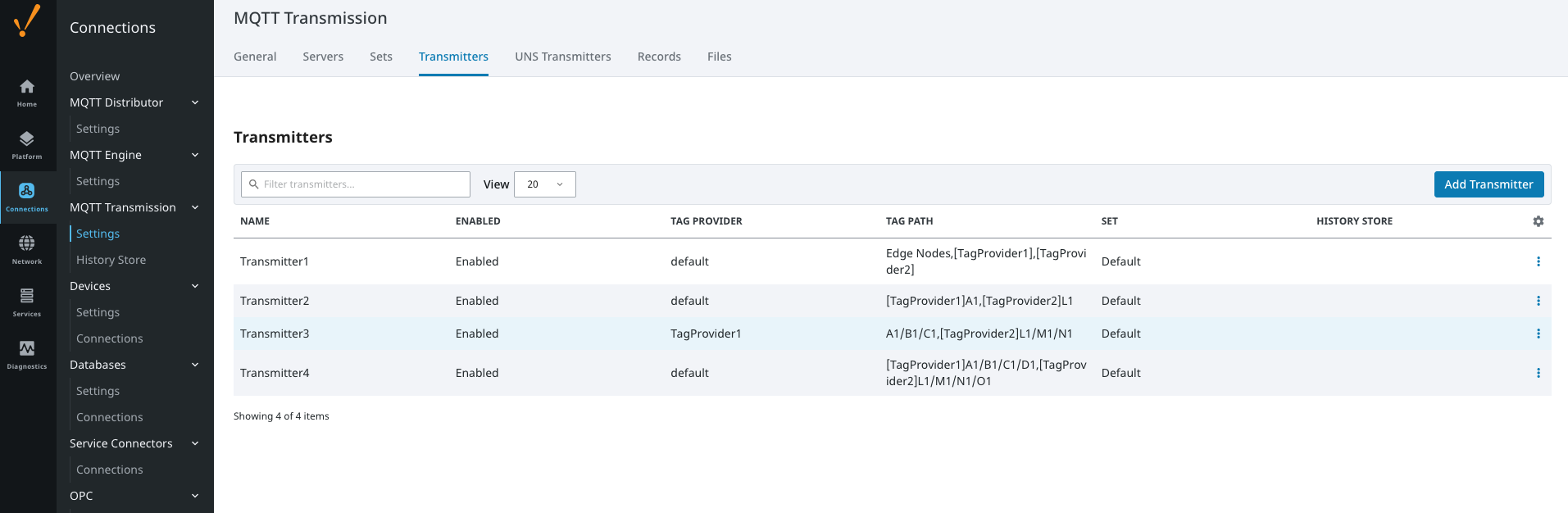The height and width of the screenshot is (513, 1568).
Task: Open the Services sidebar icon
Action: pyautogui.click(x=27, y=302)
